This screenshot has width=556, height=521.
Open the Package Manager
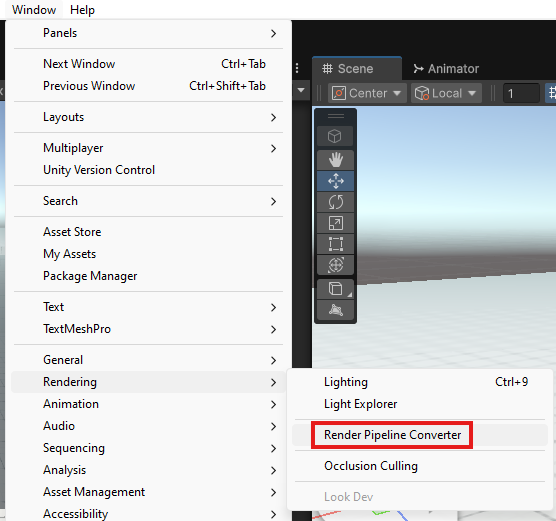click(x=148, y=276)
